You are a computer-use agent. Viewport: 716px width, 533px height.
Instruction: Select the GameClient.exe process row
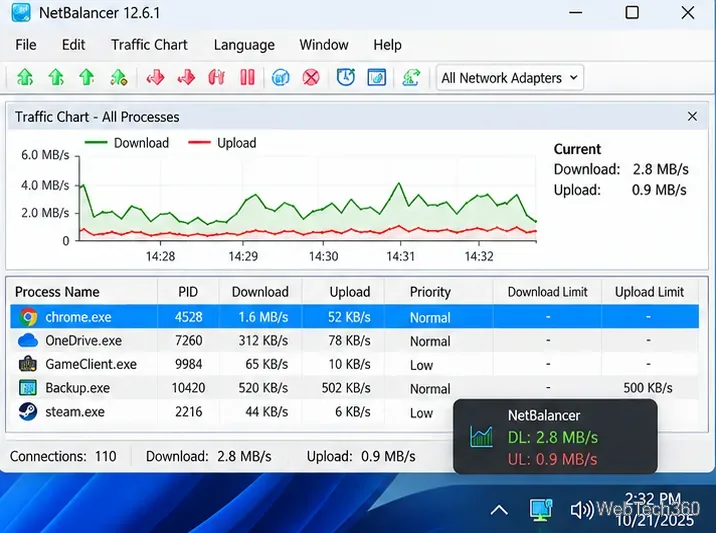[354, 364]
